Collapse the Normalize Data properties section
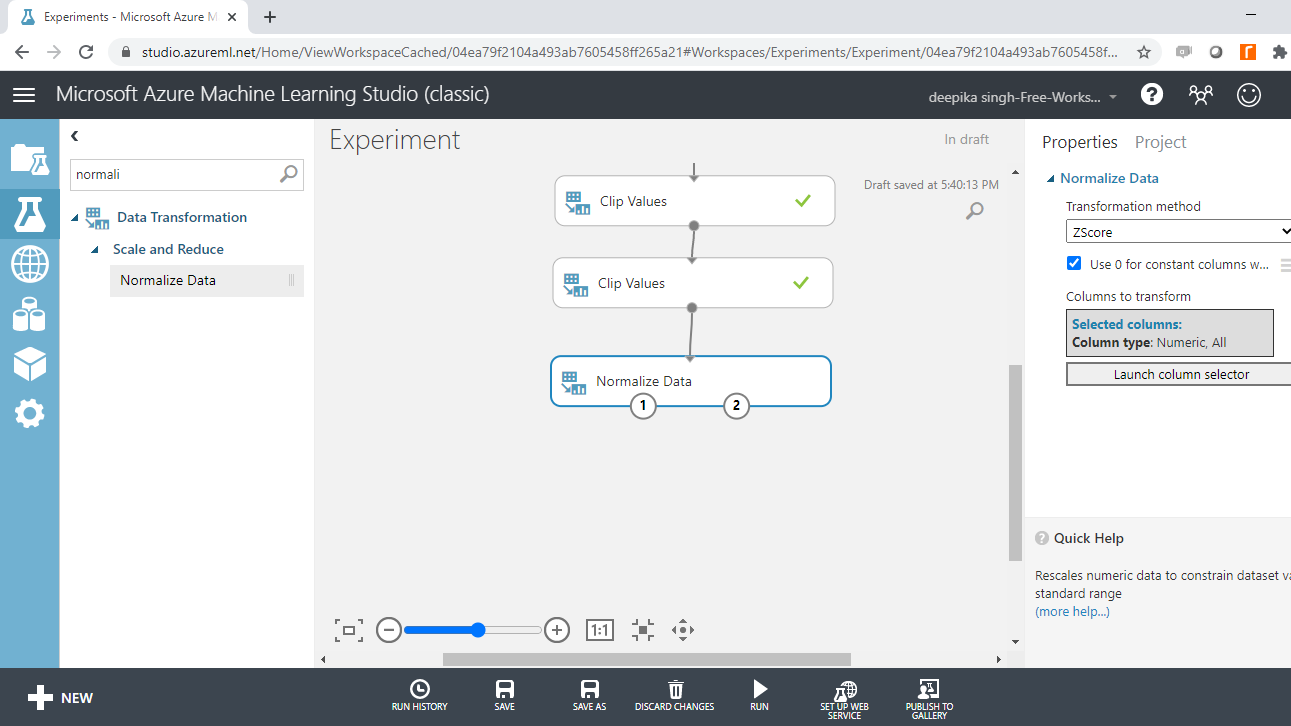The height and width of the screenshot is (726, 1291). coord(1050,179)
